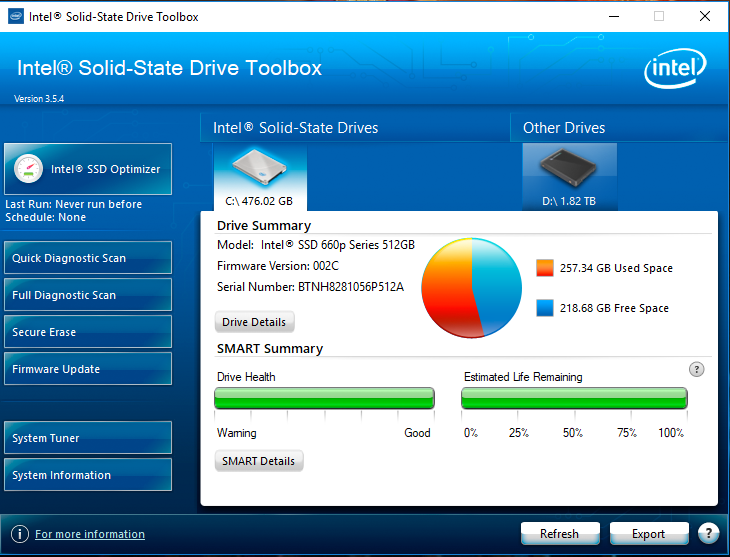The image size is (730, 557).
Task: Select the D:\ 1.82 TB drive icon
Action: (x=568, y=167)
